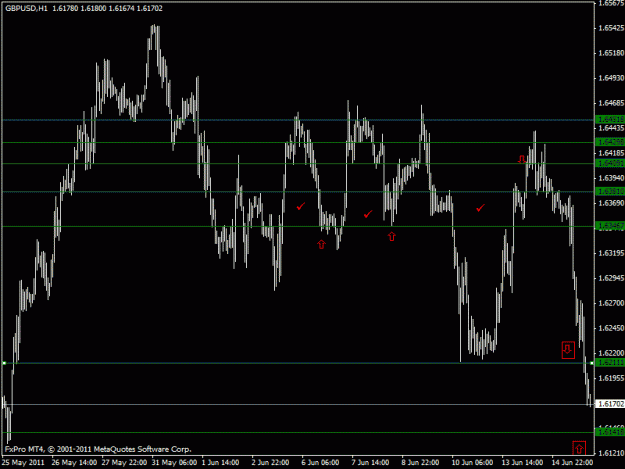
Task: Grab the left handle of the 1.62111 line
Action: click(4, 363)
